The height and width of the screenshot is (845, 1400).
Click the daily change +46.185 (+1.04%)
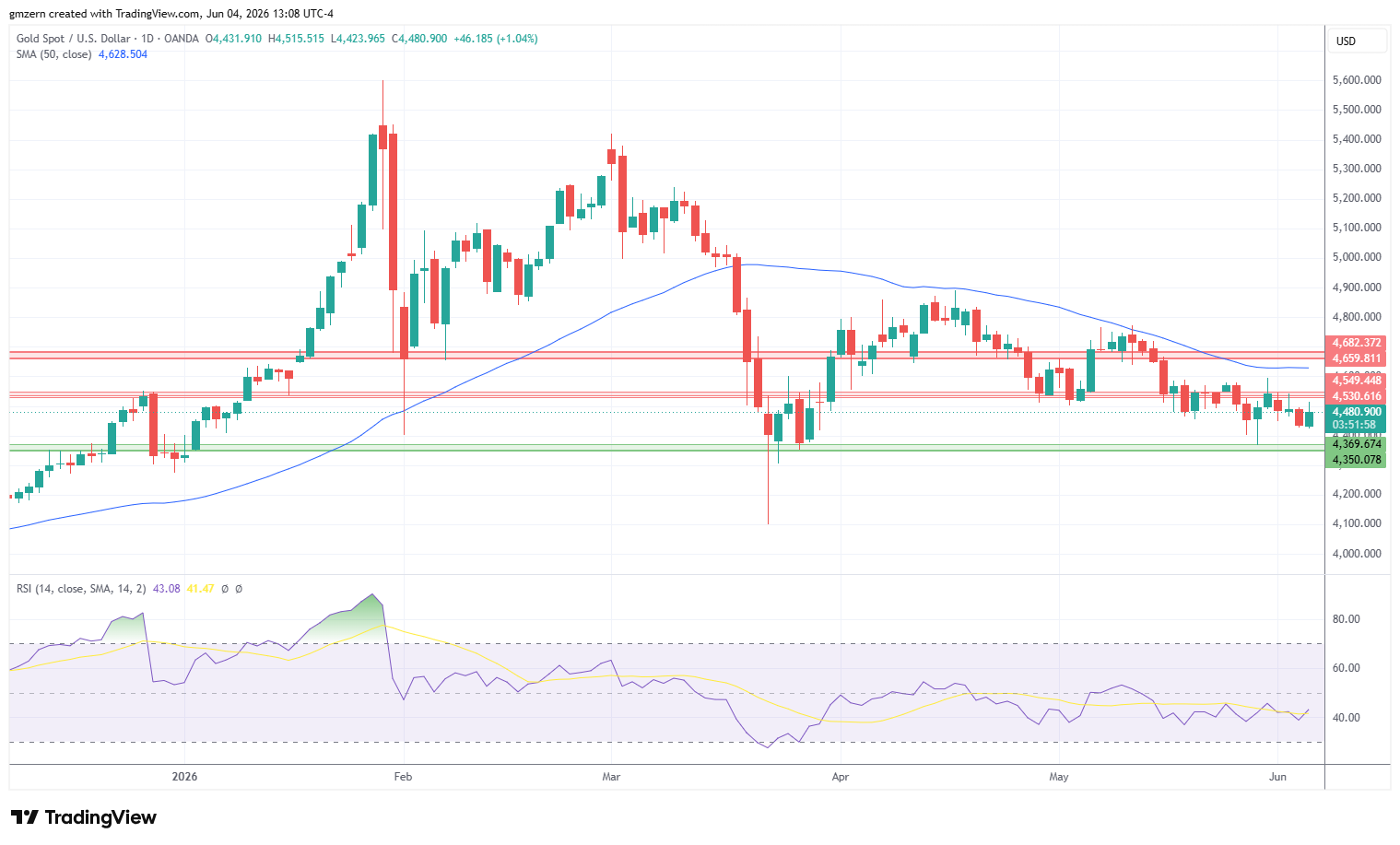495,39
